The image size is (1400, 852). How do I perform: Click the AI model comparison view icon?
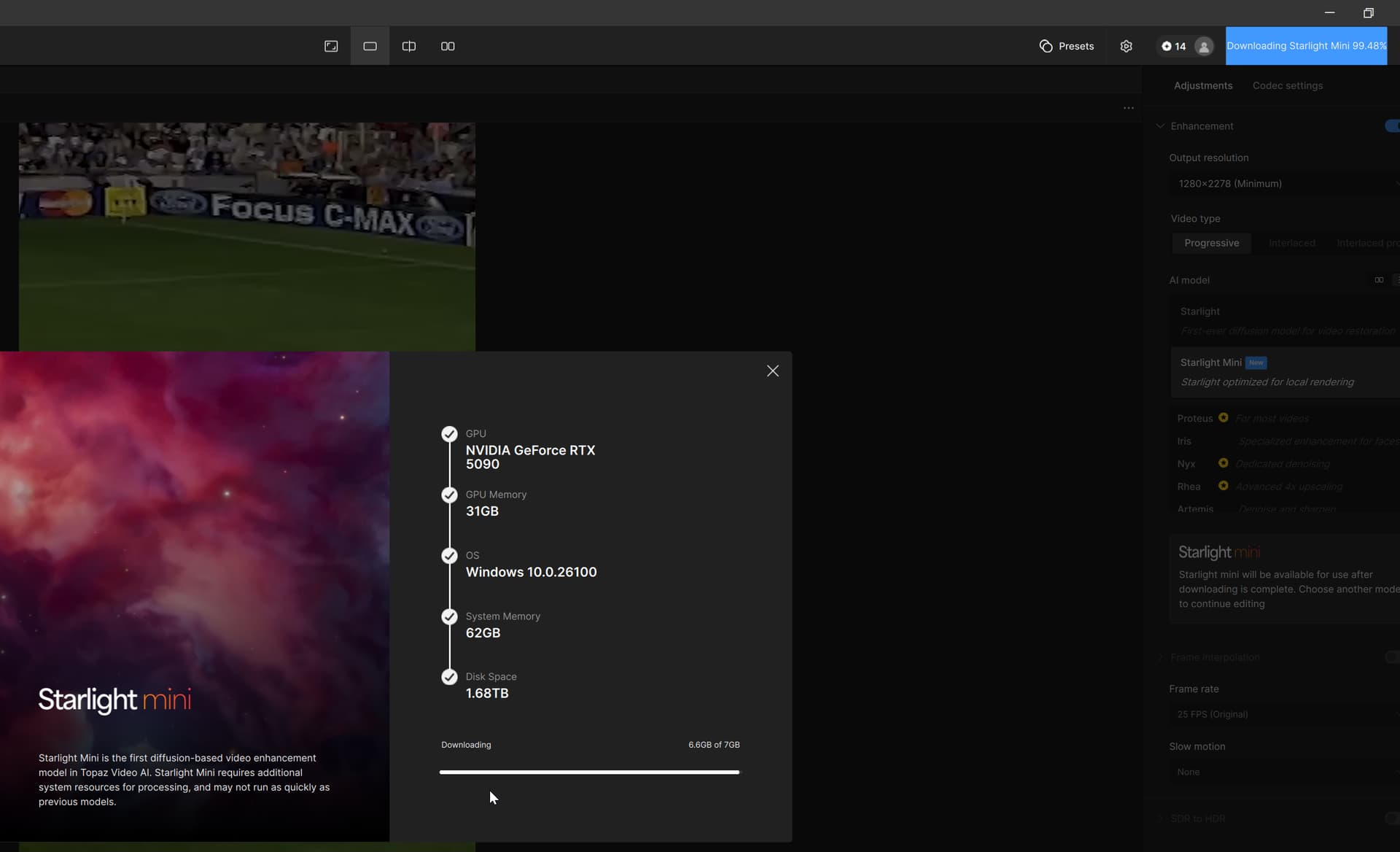point(1379,280)
